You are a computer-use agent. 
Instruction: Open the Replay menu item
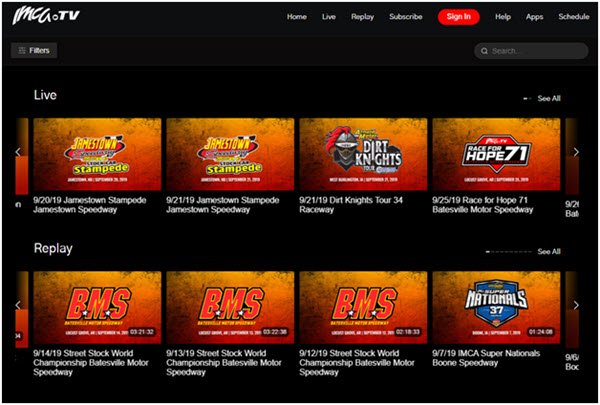point(362,17)
